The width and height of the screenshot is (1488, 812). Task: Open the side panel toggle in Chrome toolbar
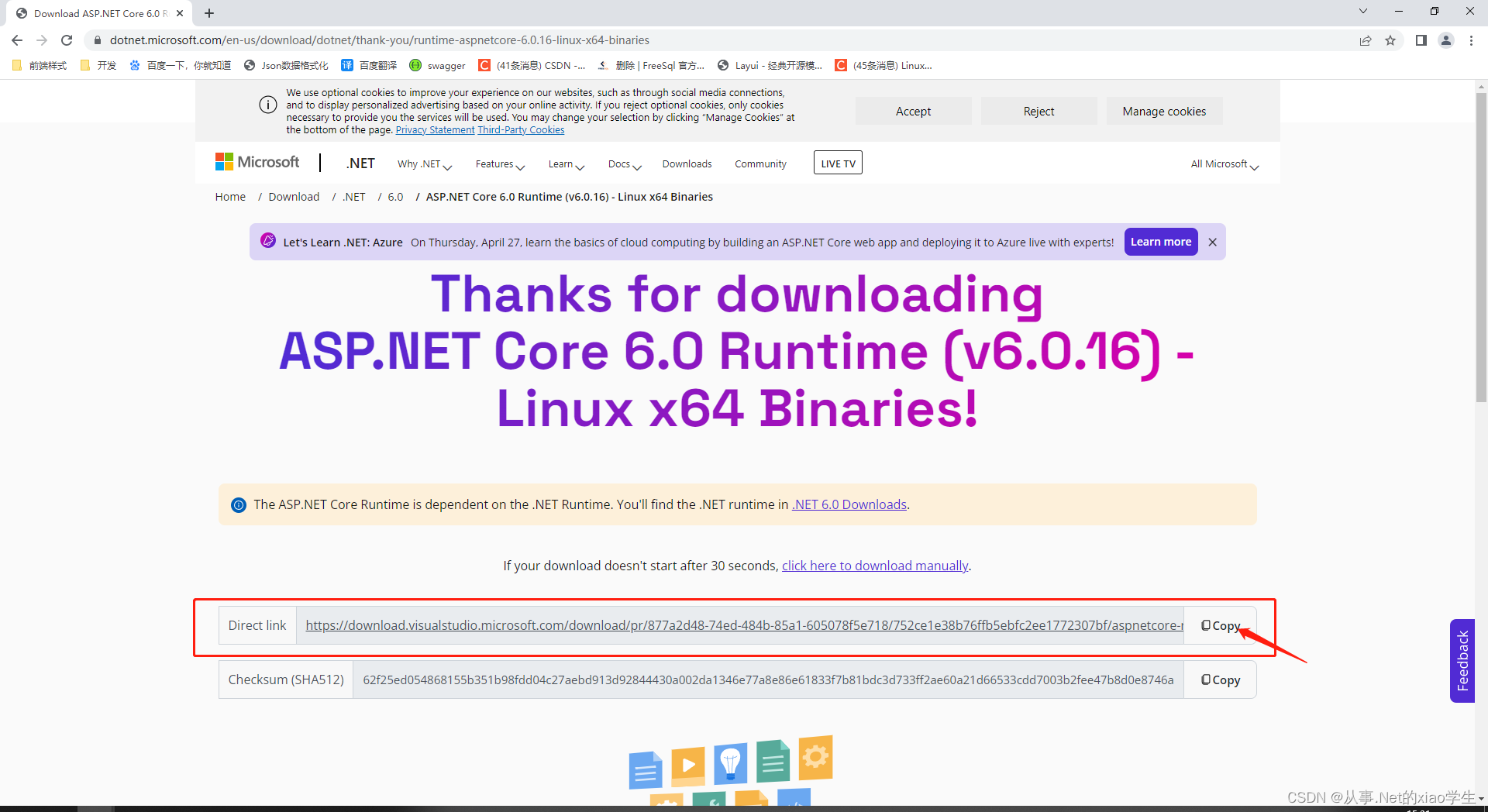(x=1421, y=40)
